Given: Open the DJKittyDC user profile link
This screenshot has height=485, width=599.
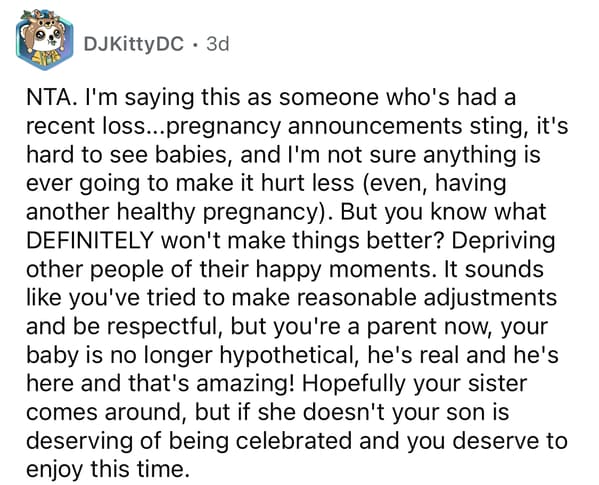Looking at the screenshot, I should (x=134, y=44).
